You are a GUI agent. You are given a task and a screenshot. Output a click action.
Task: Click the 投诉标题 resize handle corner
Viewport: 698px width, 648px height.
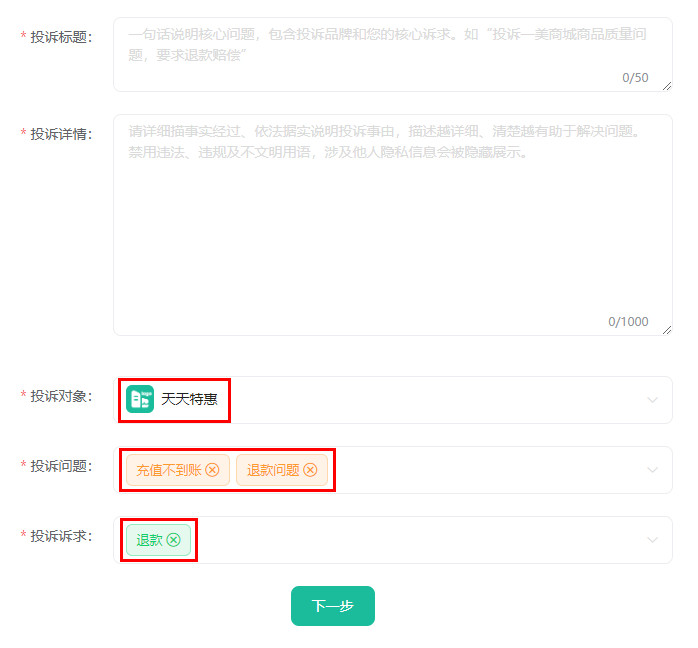coord(666,86)
